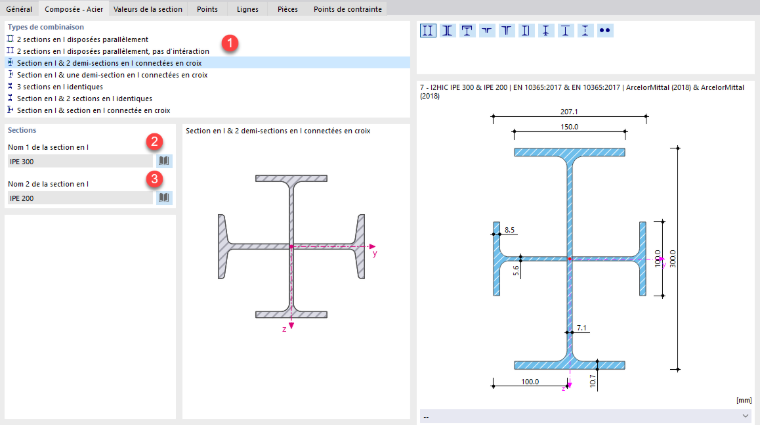
Task: Pick the crossed I-section toolbar icon
Action: point(546,31)
